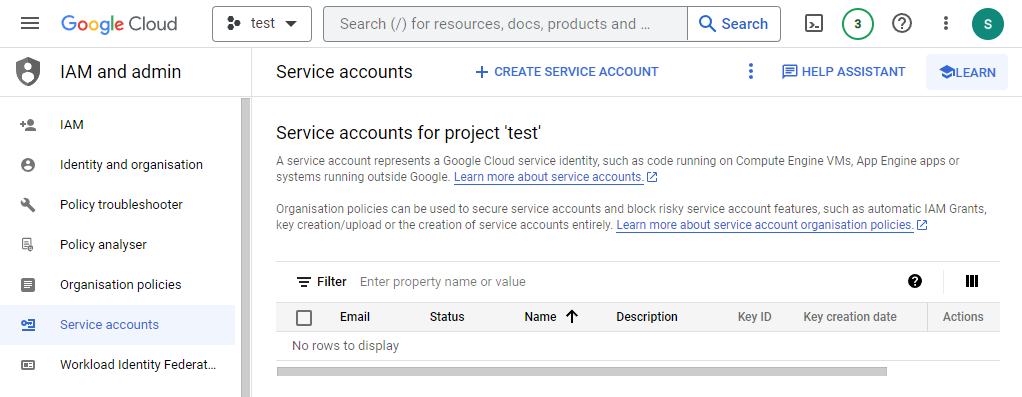Open the 'test' project selector dropdown

(x=262, y=24)
